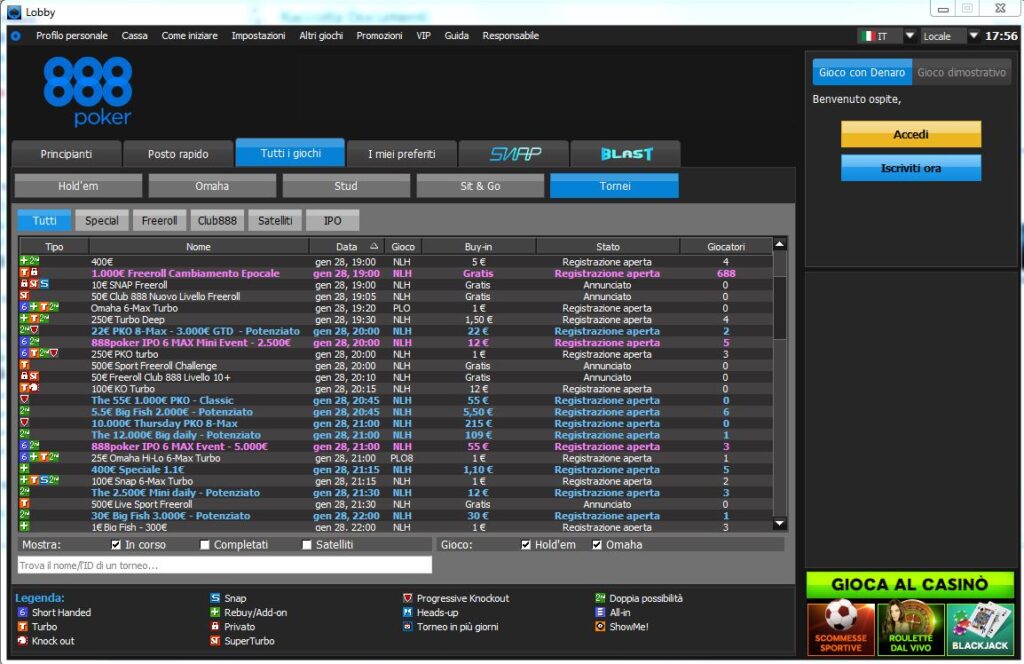Screen dimensions: 1024x664
Task: Expand the IT language dropdown arrow
Action: coord(910,36)
